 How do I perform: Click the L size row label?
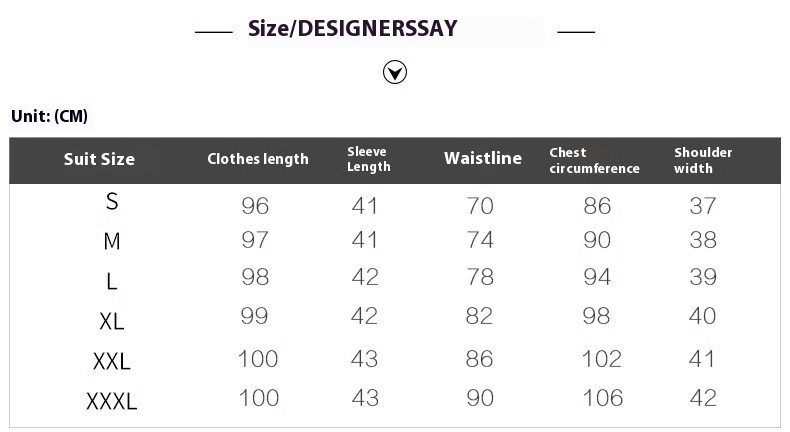tap(112, 281)
